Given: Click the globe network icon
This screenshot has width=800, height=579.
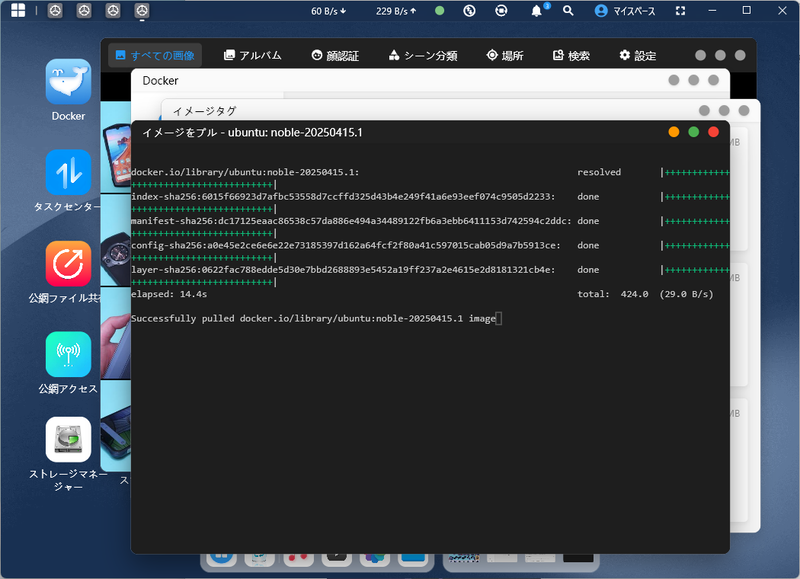Looking at the screenshot, I should [468, 11].
